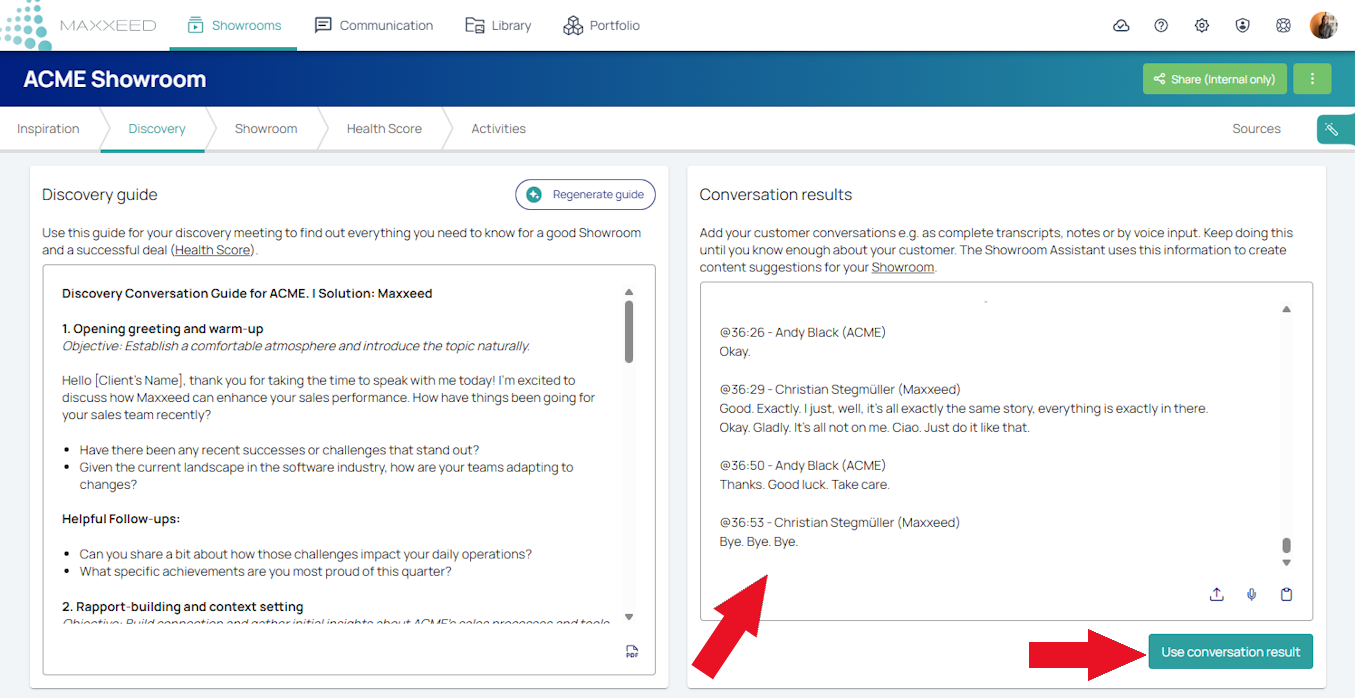Follow the Health Score link
The image size is (1355, 698).
point(214,250)
